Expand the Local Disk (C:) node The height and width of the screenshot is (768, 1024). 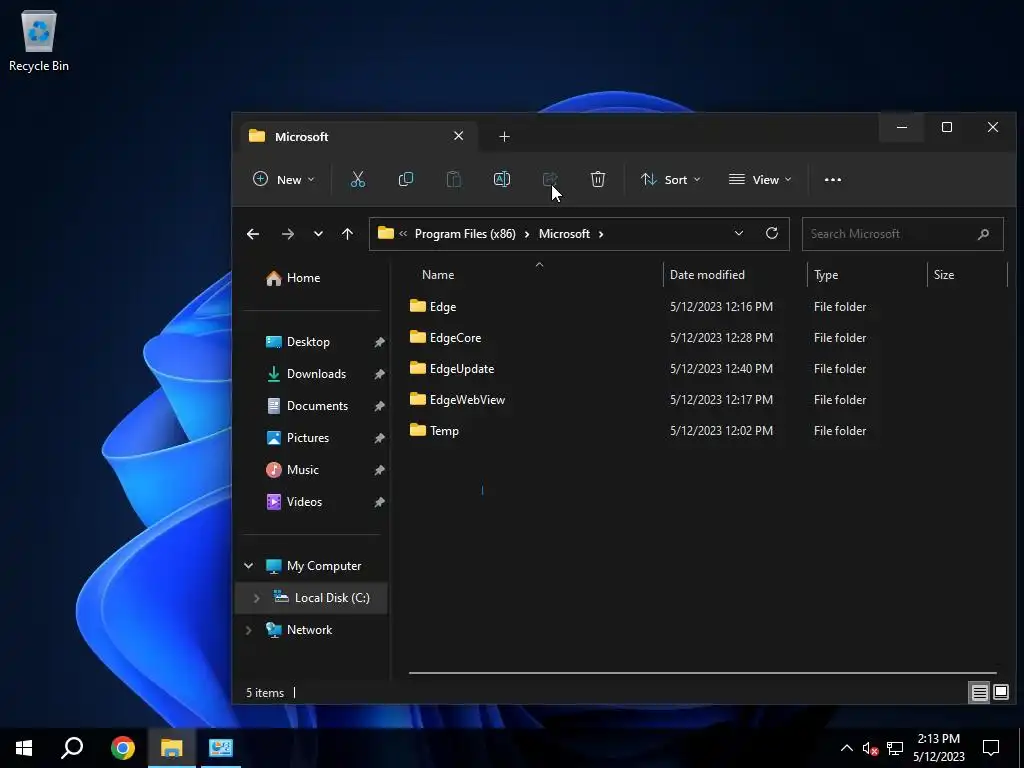coord(256,598)
